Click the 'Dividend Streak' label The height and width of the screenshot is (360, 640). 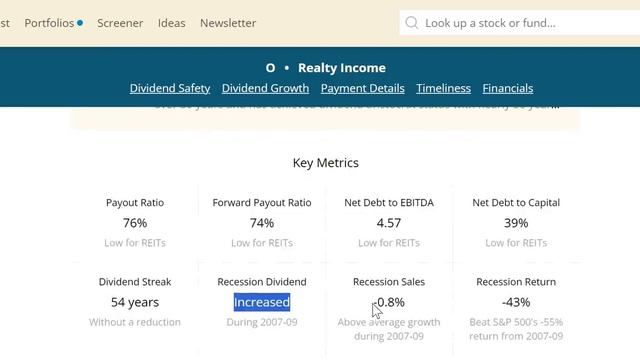point(135,282)
